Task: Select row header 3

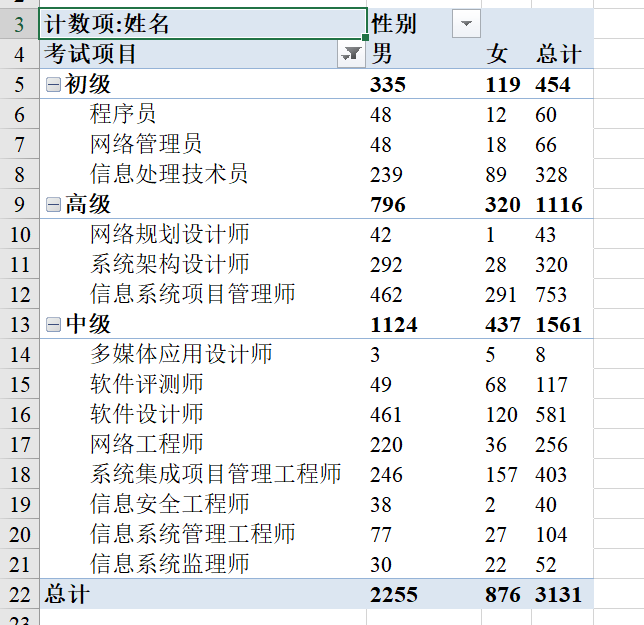Action: pos(19,23)
